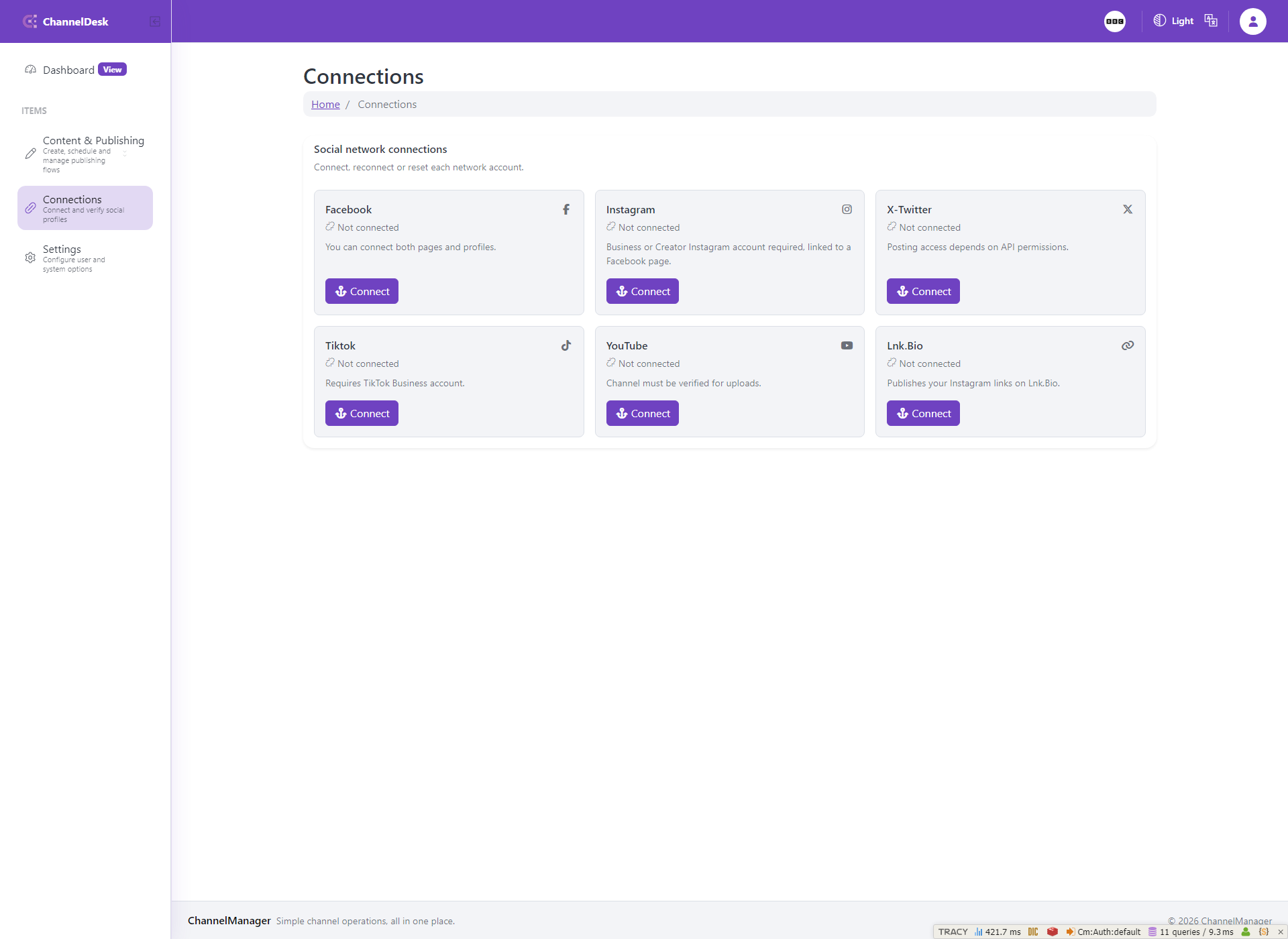The height and width of the screenshot is (939, 1288).
Task: Expand the Content & Publishing submenu
Action: pyautogui.click(x=85, y=154)
